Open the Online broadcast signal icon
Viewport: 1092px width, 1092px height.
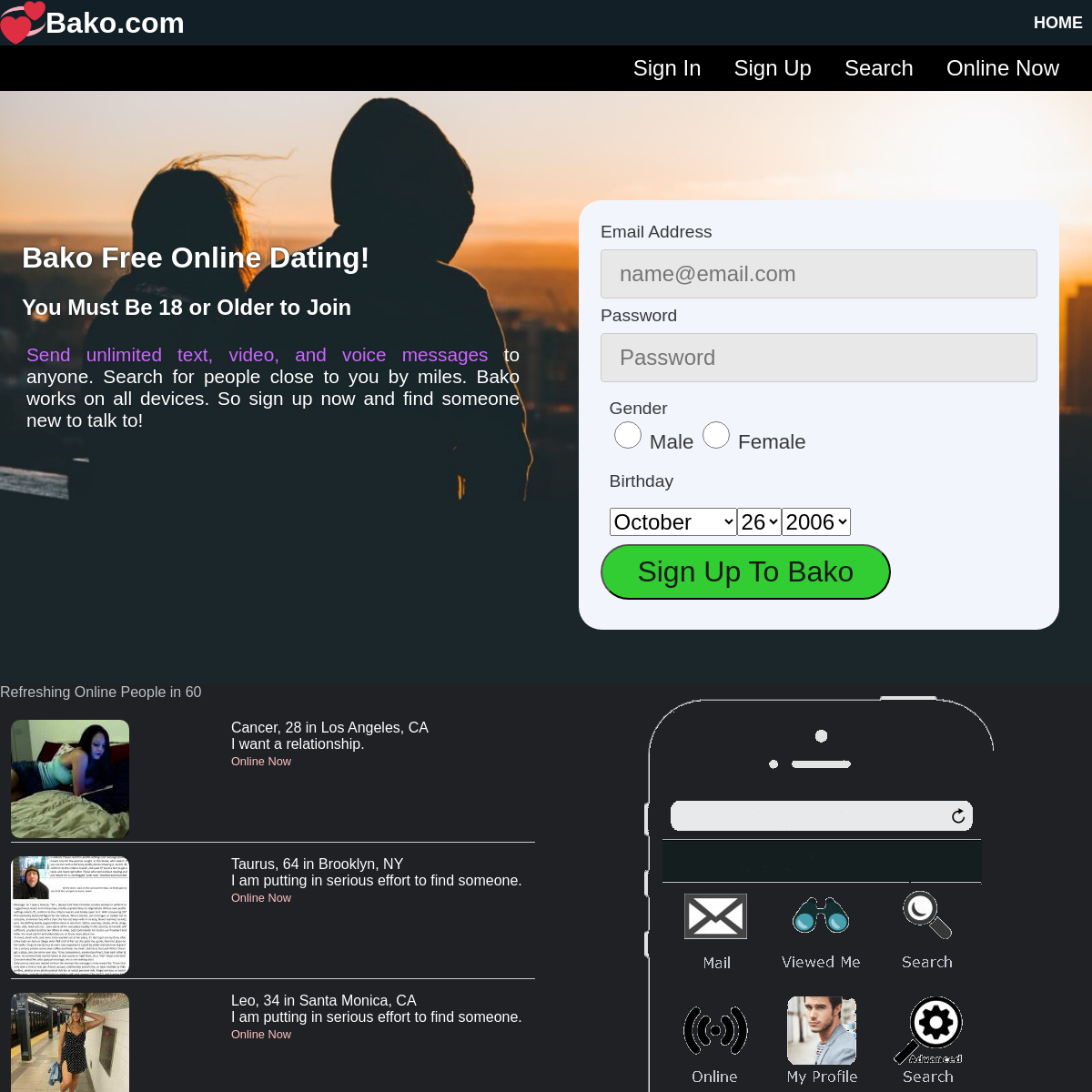[715, 1031]
